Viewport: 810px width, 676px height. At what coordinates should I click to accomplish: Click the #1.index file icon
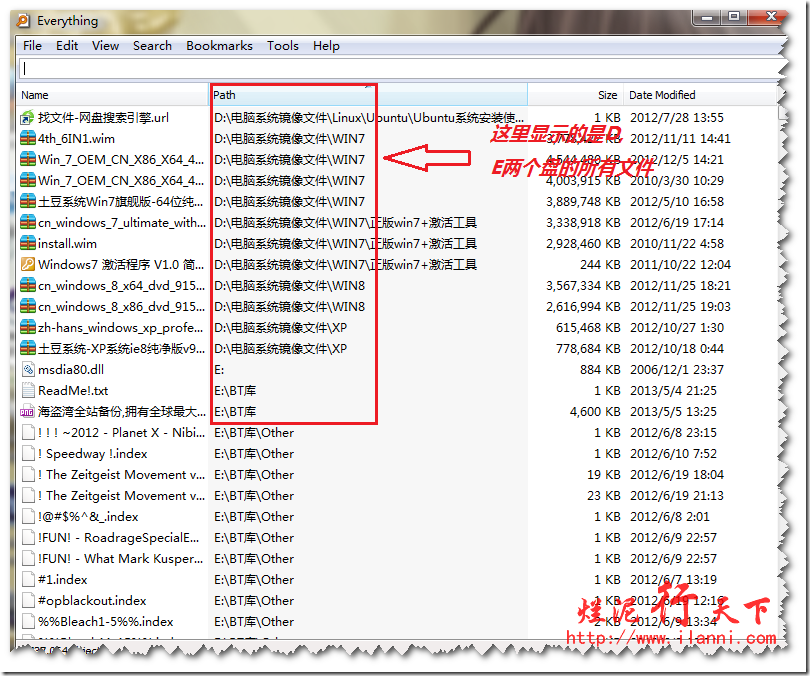pos(28,580)
